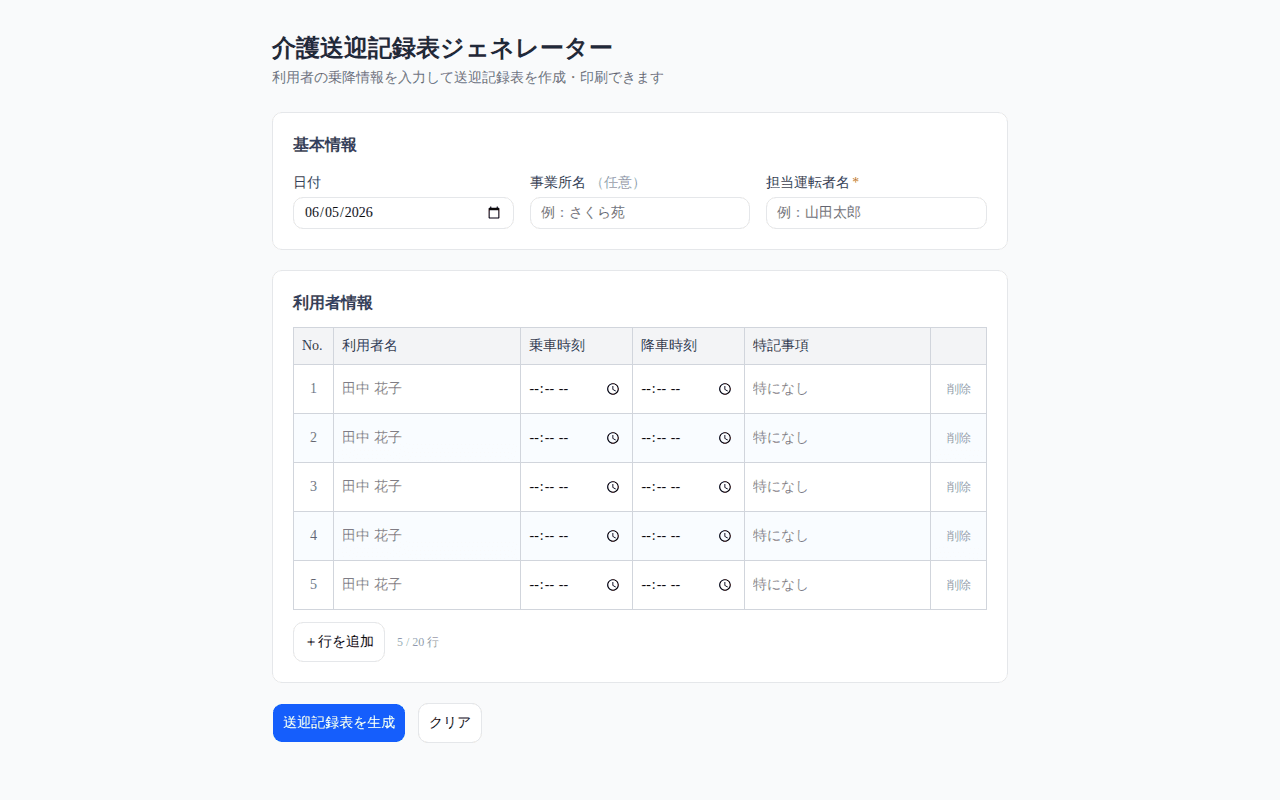The height and width of the screenshot is (800, 1280).
Task: Click the 基本情報 section heading
Action: coord(325,145)
